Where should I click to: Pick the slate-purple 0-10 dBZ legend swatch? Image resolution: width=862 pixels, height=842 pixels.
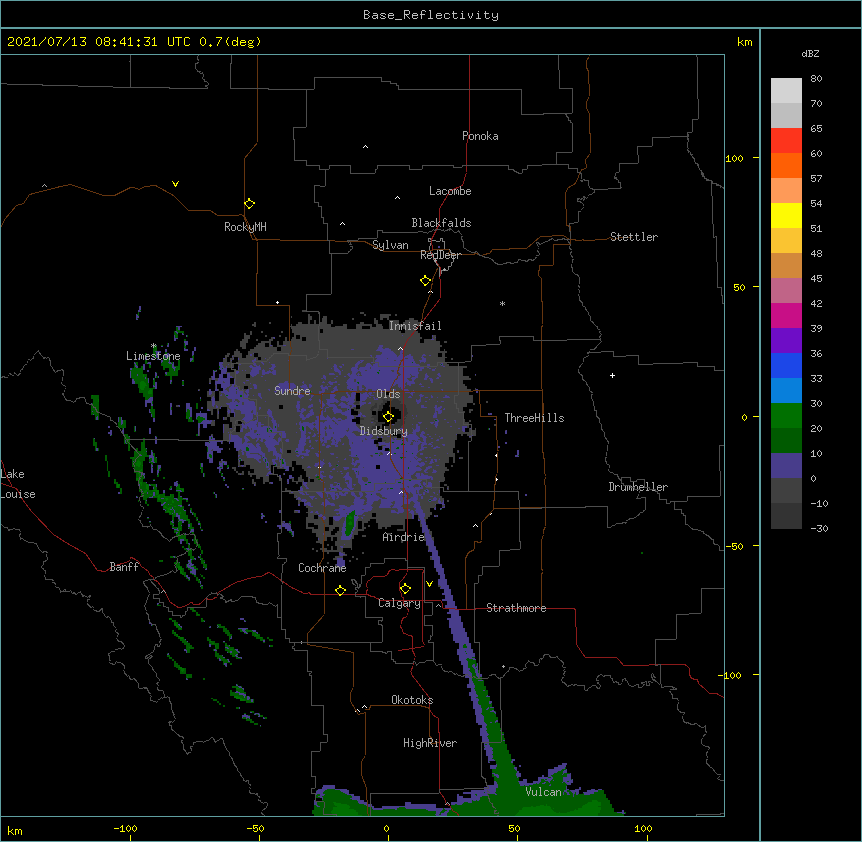pos(786,466)
